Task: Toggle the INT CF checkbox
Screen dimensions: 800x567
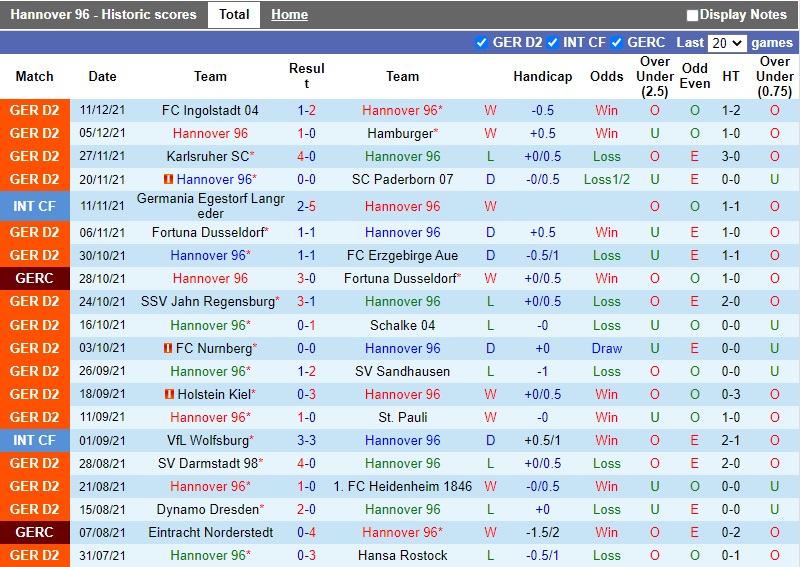Action: click(x=552, y=42)
